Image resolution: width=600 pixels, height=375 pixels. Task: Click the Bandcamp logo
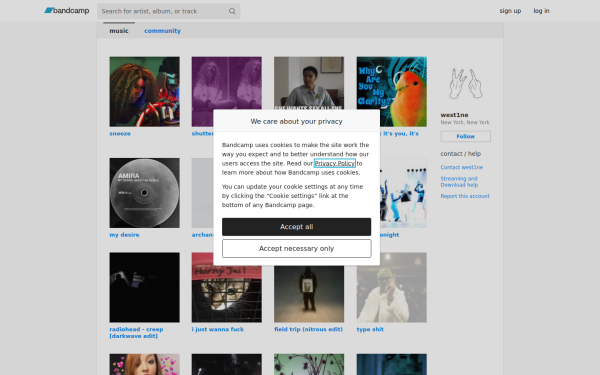click(67, 11)
